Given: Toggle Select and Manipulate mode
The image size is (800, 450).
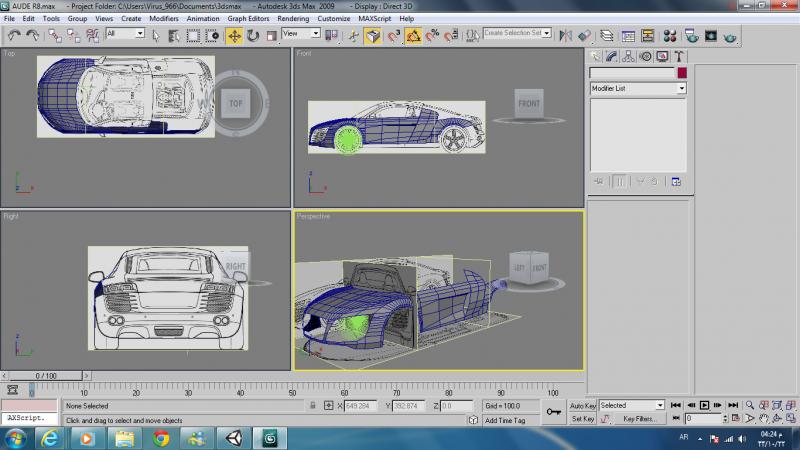Looking at the screenshot, I should pos(354,36).
